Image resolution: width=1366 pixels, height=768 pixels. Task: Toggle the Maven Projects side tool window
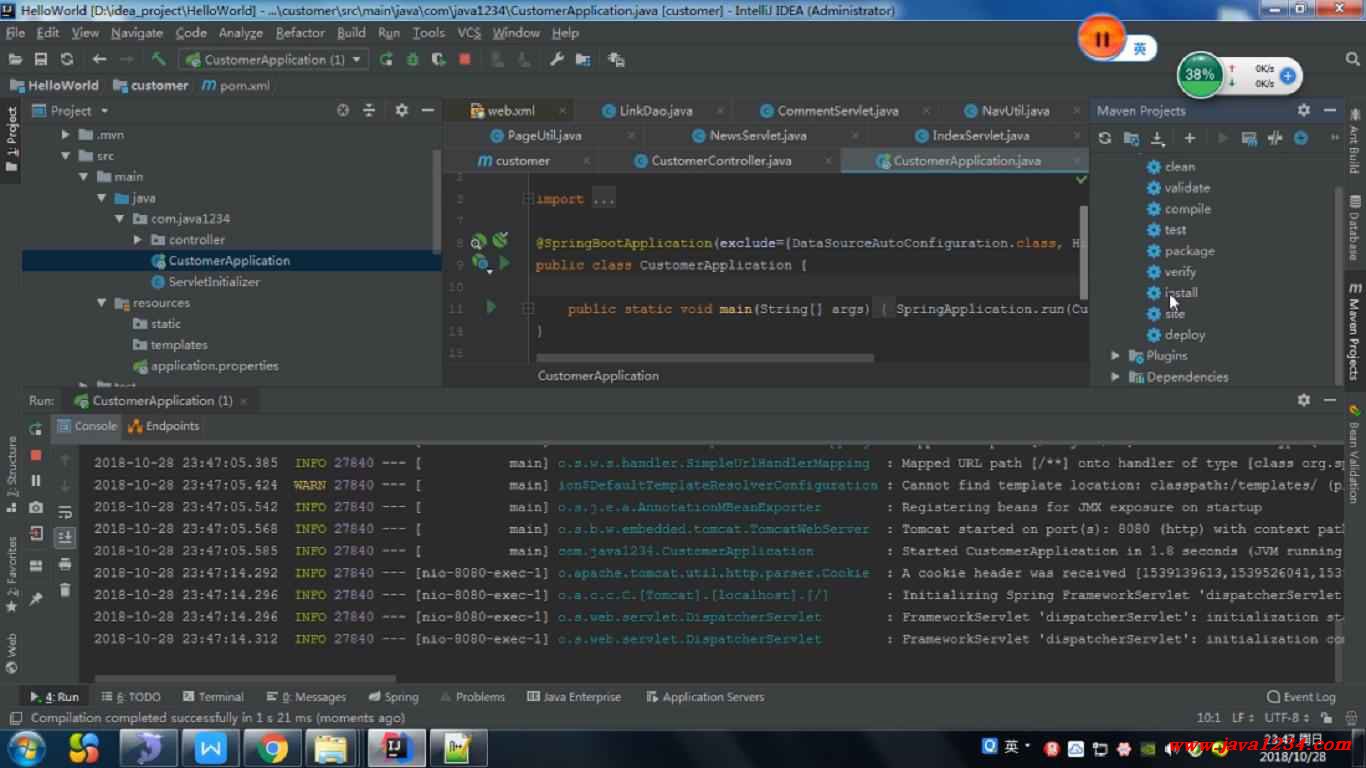tap(1354, 330)
